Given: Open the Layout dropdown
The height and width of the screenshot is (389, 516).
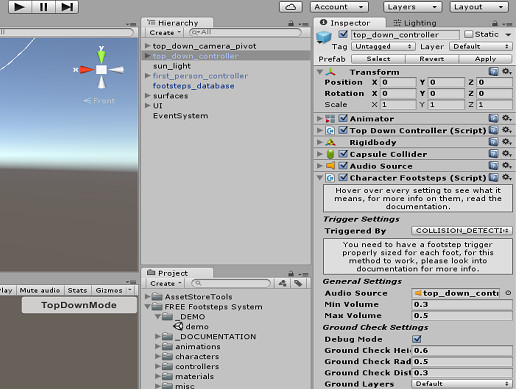Looking at the screenshot, I should pos(479,7).
